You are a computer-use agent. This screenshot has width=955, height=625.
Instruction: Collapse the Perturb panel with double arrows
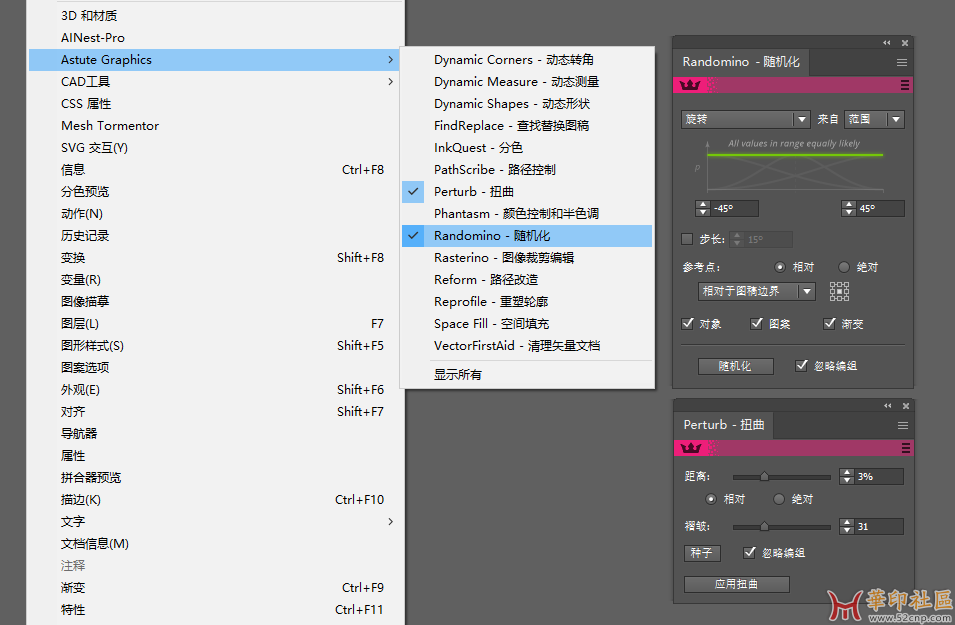coord(888,406)
